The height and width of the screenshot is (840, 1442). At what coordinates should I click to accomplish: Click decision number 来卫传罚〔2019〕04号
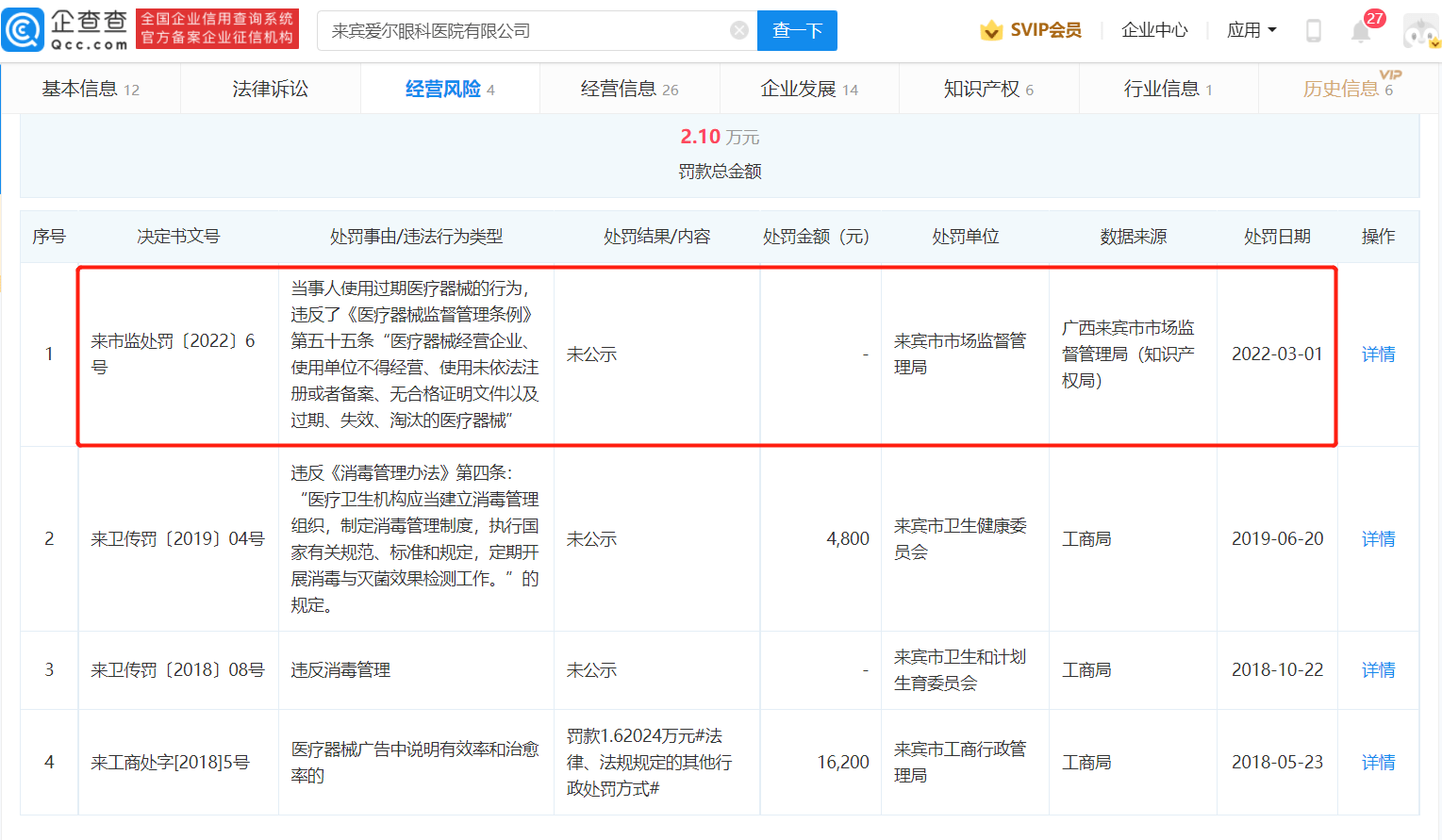coord(177,538)
